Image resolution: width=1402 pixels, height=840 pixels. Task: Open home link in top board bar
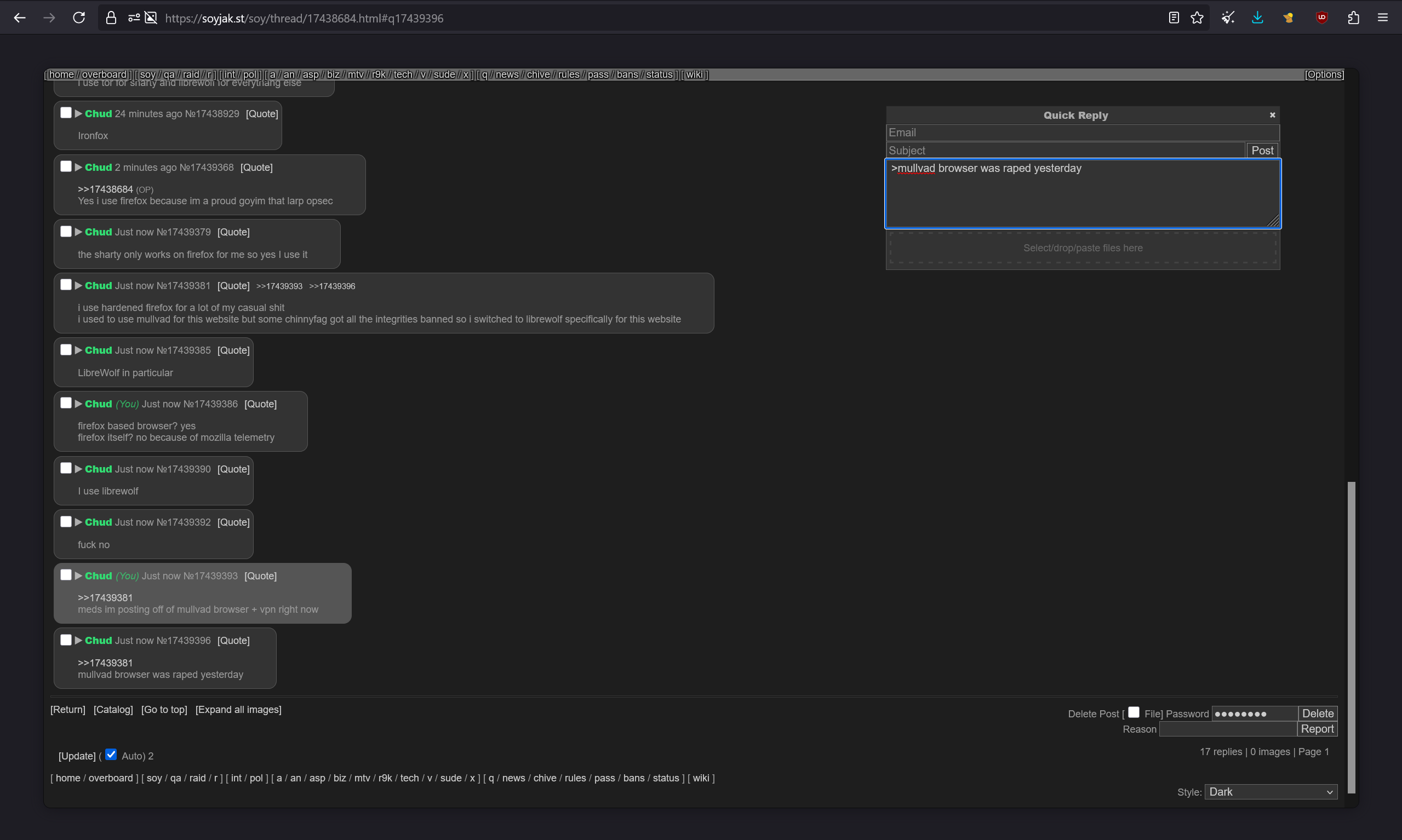[x=61, y=74]
